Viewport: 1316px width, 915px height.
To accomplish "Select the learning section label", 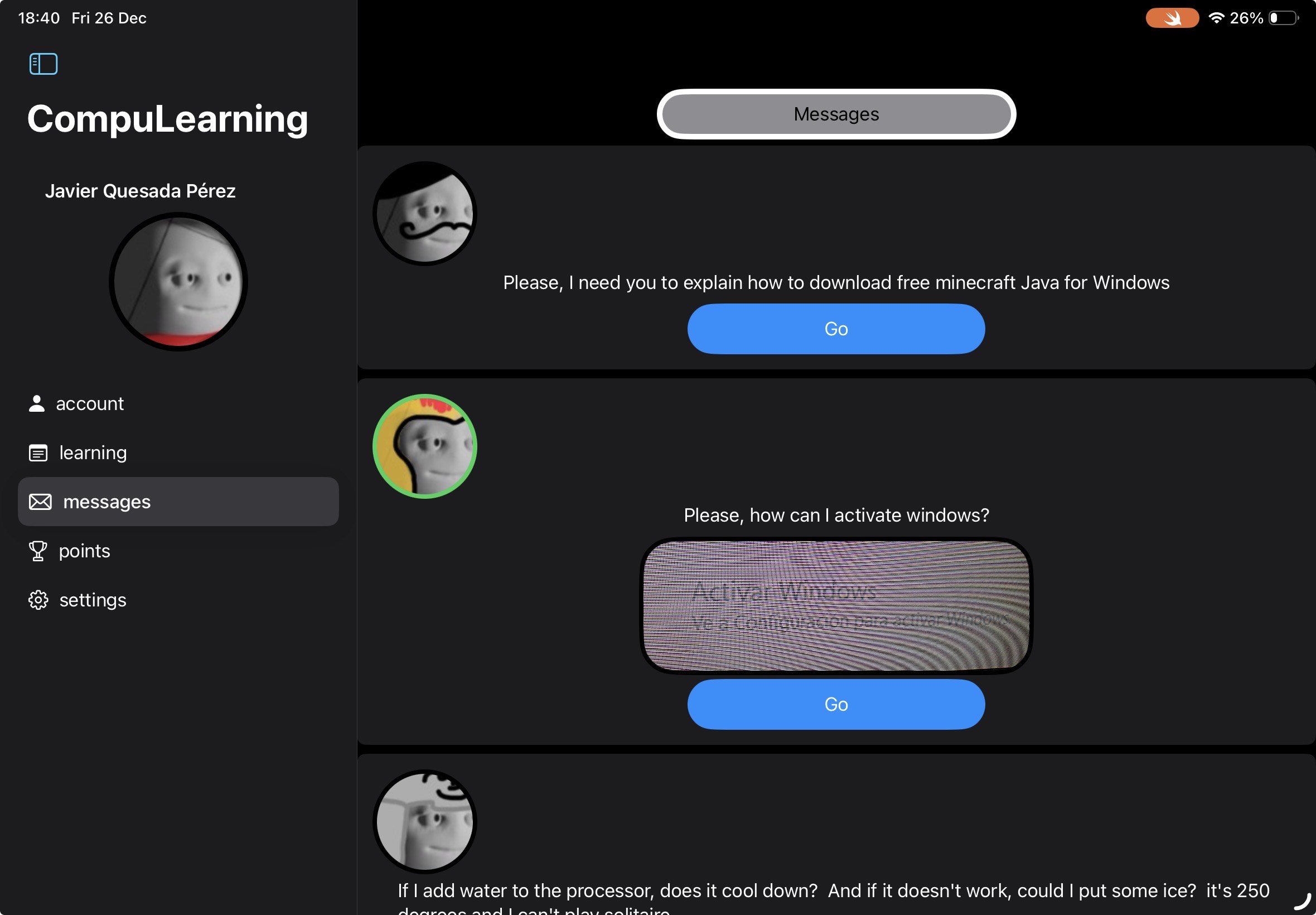I will coord(93,453).
